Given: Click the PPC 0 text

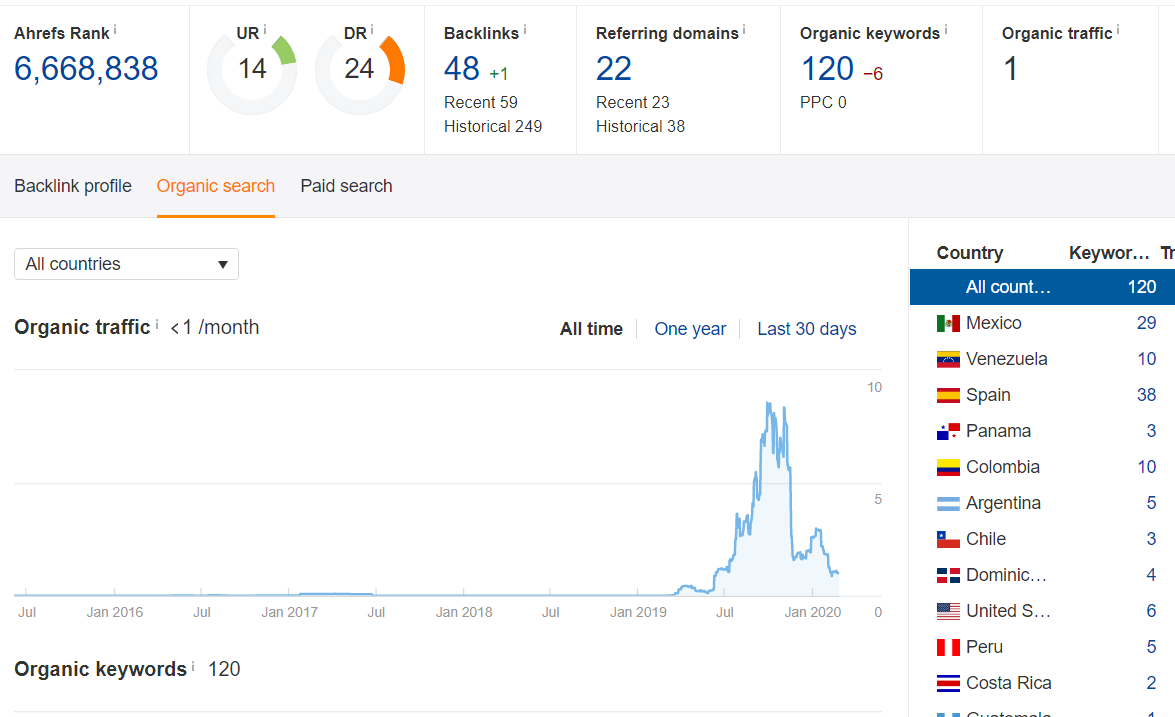Looking at the screenshot, I should [823, 102].
